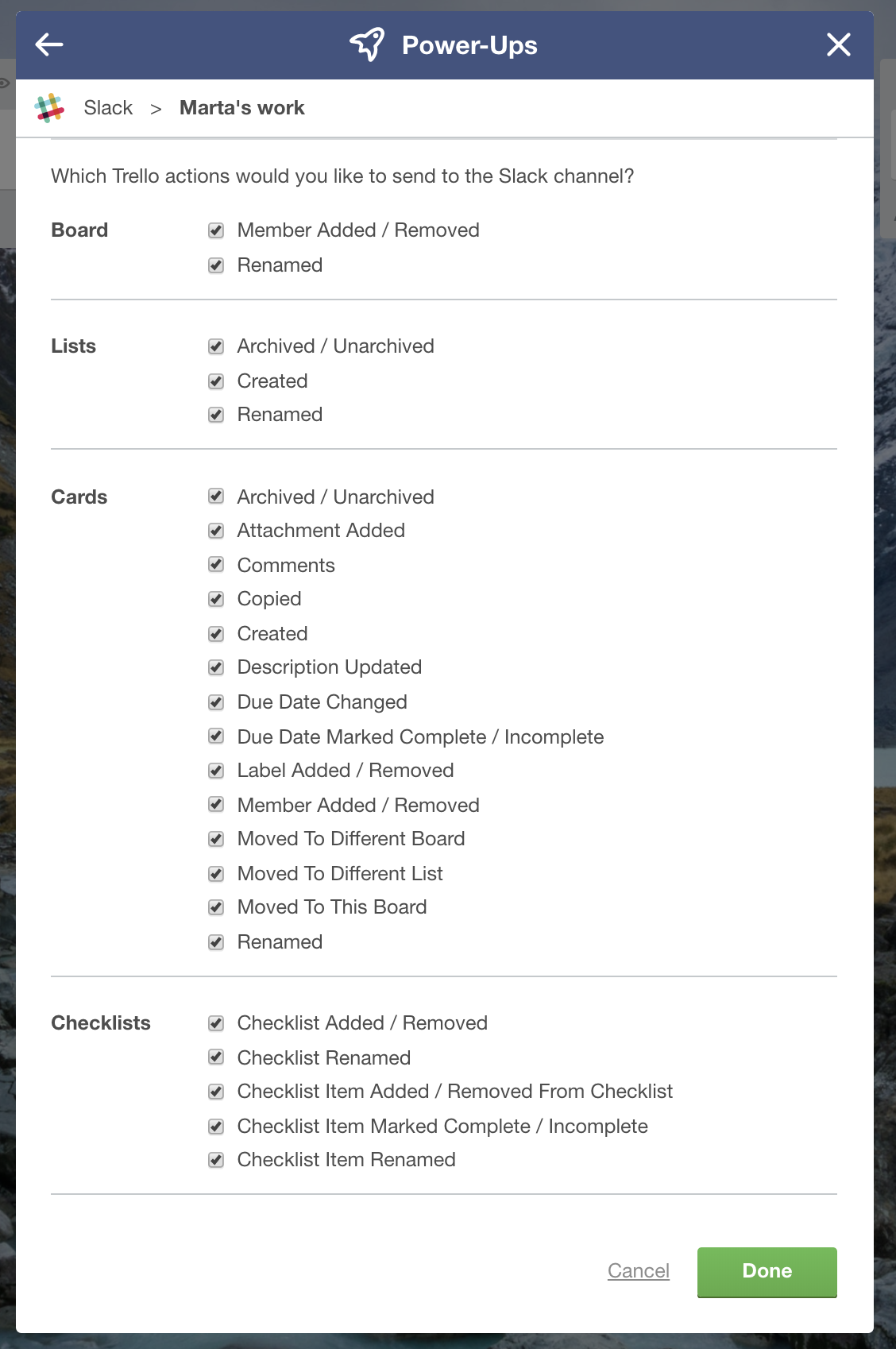896x1349 pixels.
Task: Disable Moved To Different List
Action: 216,874
